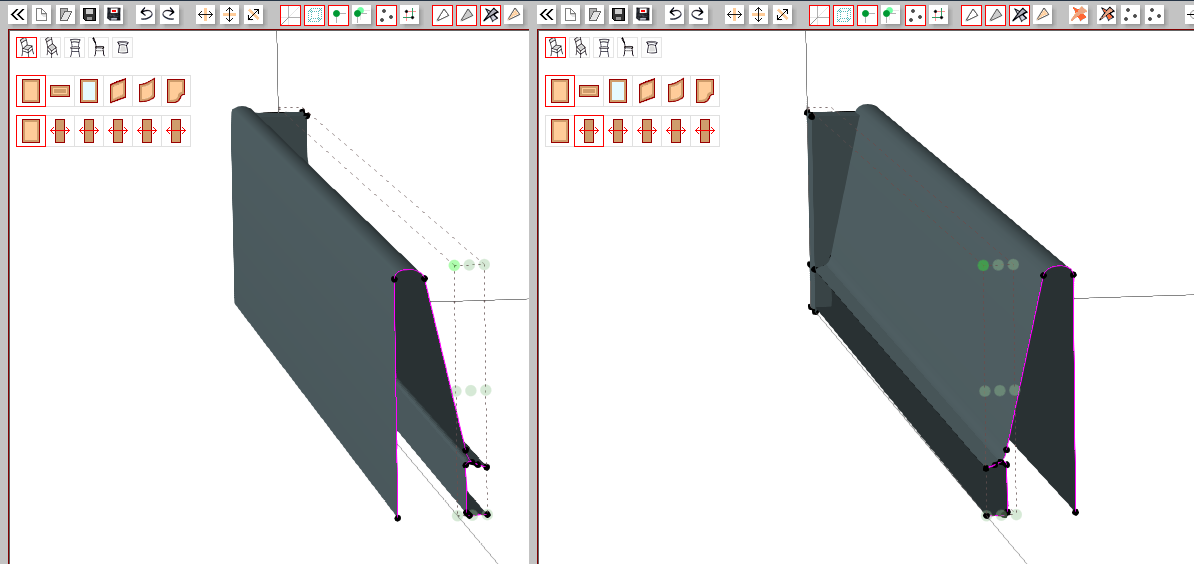Viewport: 1194px width, 564px height.
Task: Pick small wide panel shape, left window
Action: pos(60,91)
